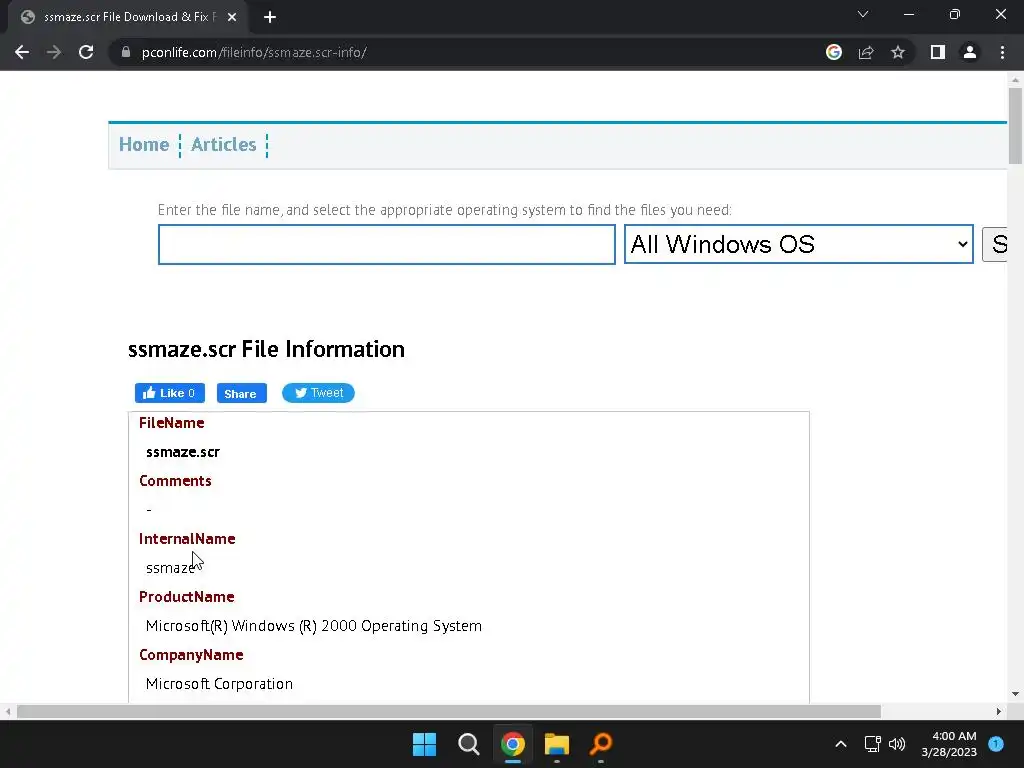Open the Chrome profile menu

tap(970, 52)
